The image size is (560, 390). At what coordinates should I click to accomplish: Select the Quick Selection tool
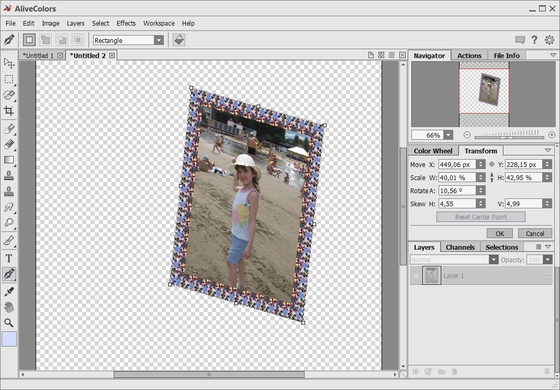click(9, 95)
